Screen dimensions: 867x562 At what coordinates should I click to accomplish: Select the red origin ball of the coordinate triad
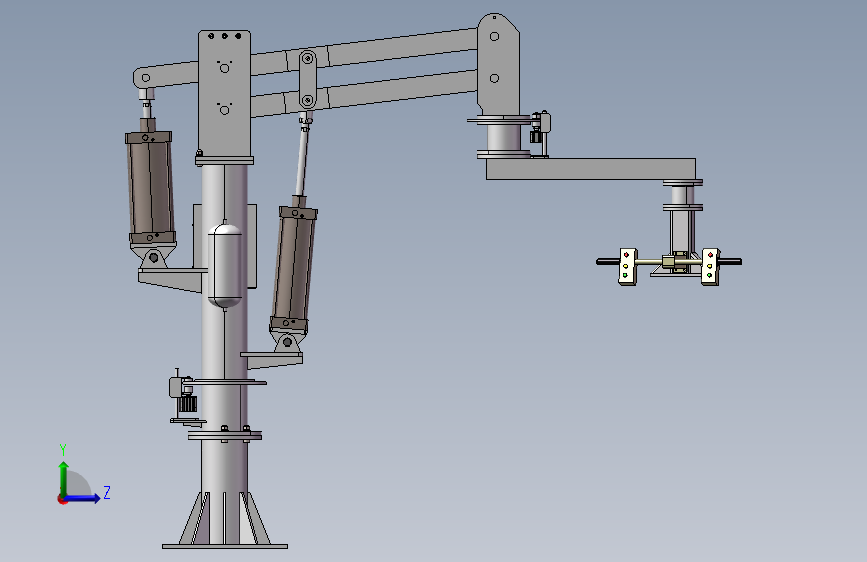(62, 499)
